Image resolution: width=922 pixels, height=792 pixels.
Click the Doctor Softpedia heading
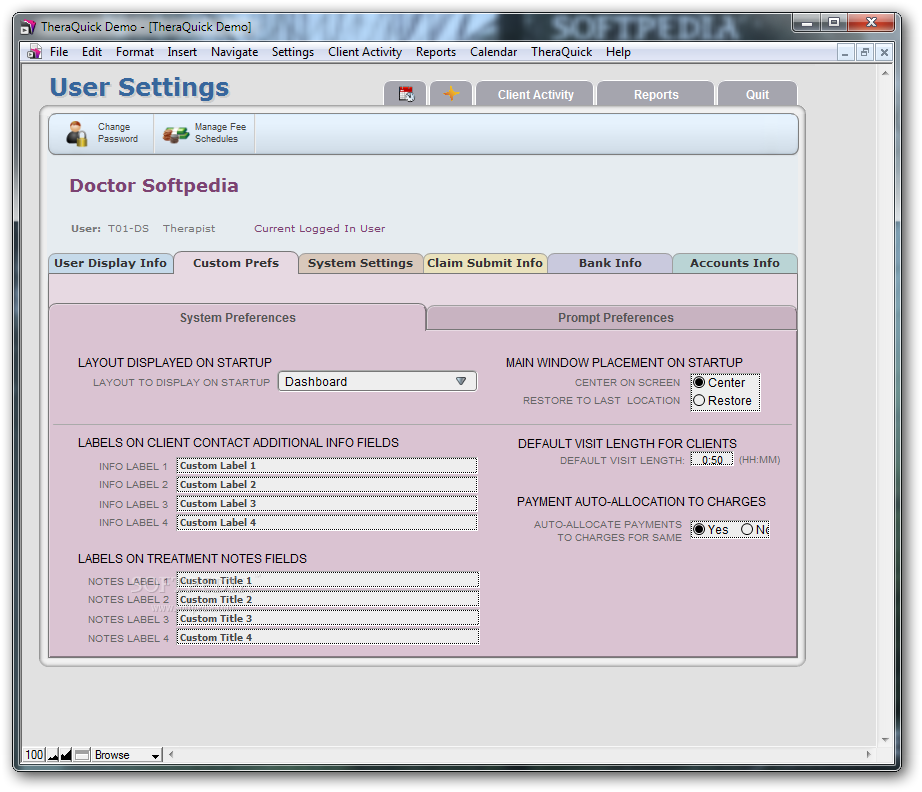click(x=154, y=186)
